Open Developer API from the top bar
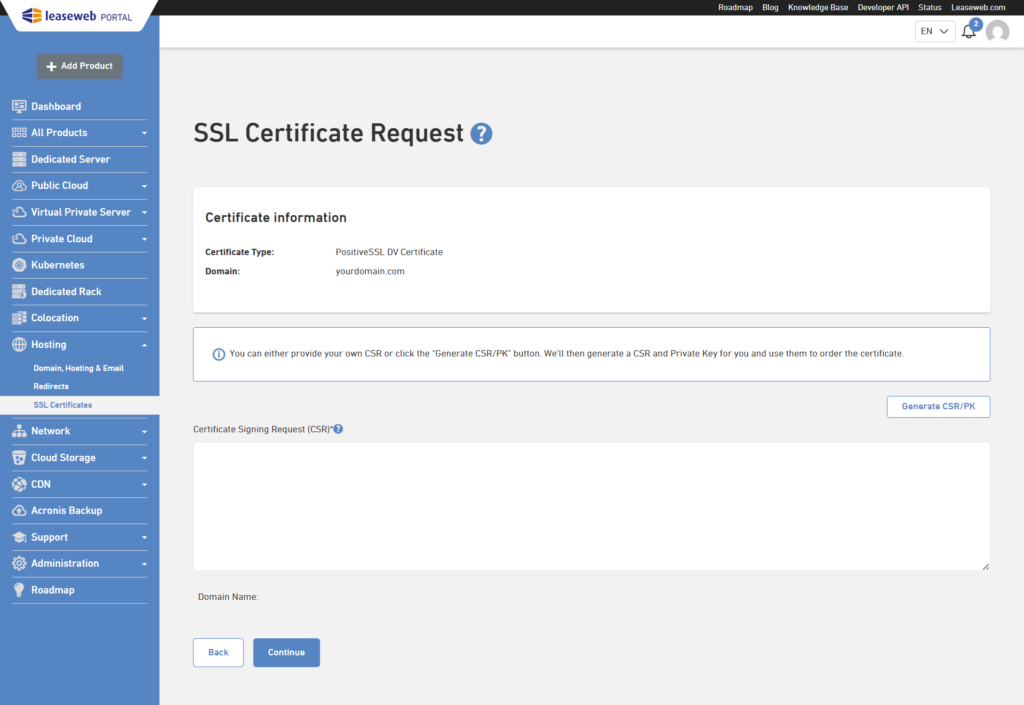Image resolution: width=1024 pixels, height=705 pixels. (883, 7)
